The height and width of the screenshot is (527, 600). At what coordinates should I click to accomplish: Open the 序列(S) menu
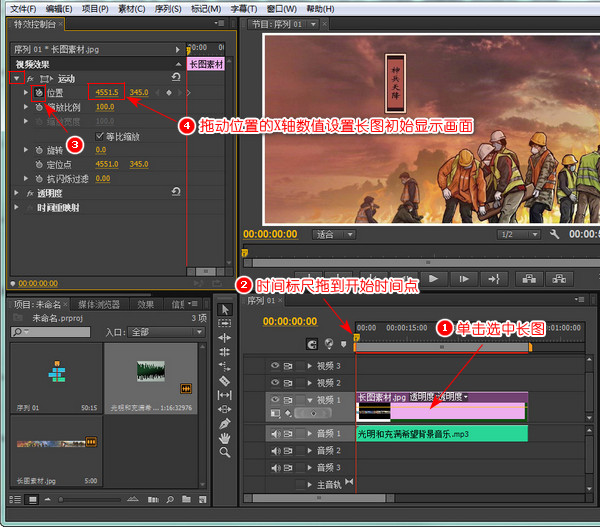(168, 8)
